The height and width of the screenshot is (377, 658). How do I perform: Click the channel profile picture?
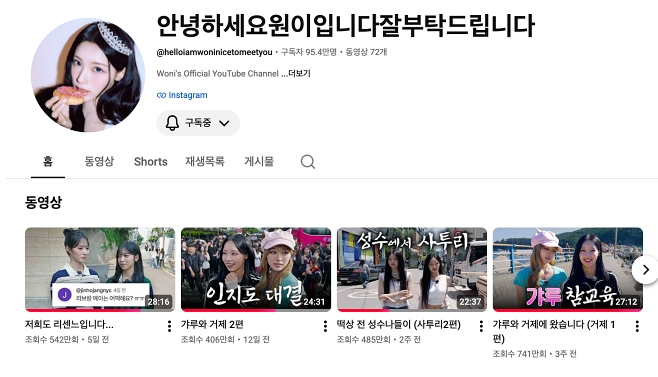click(x=88, y=75)
